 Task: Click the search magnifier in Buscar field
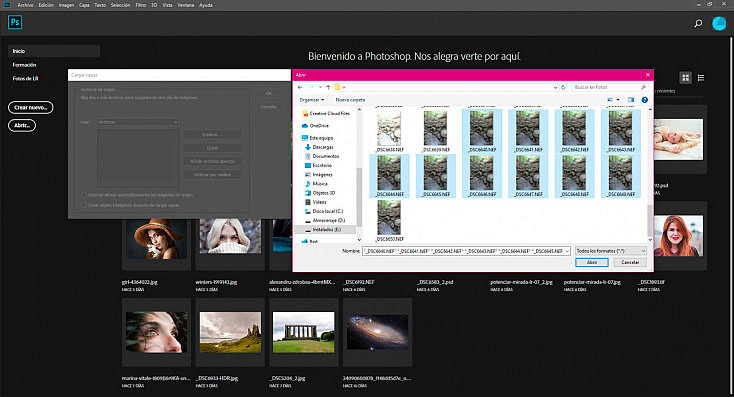643,87
